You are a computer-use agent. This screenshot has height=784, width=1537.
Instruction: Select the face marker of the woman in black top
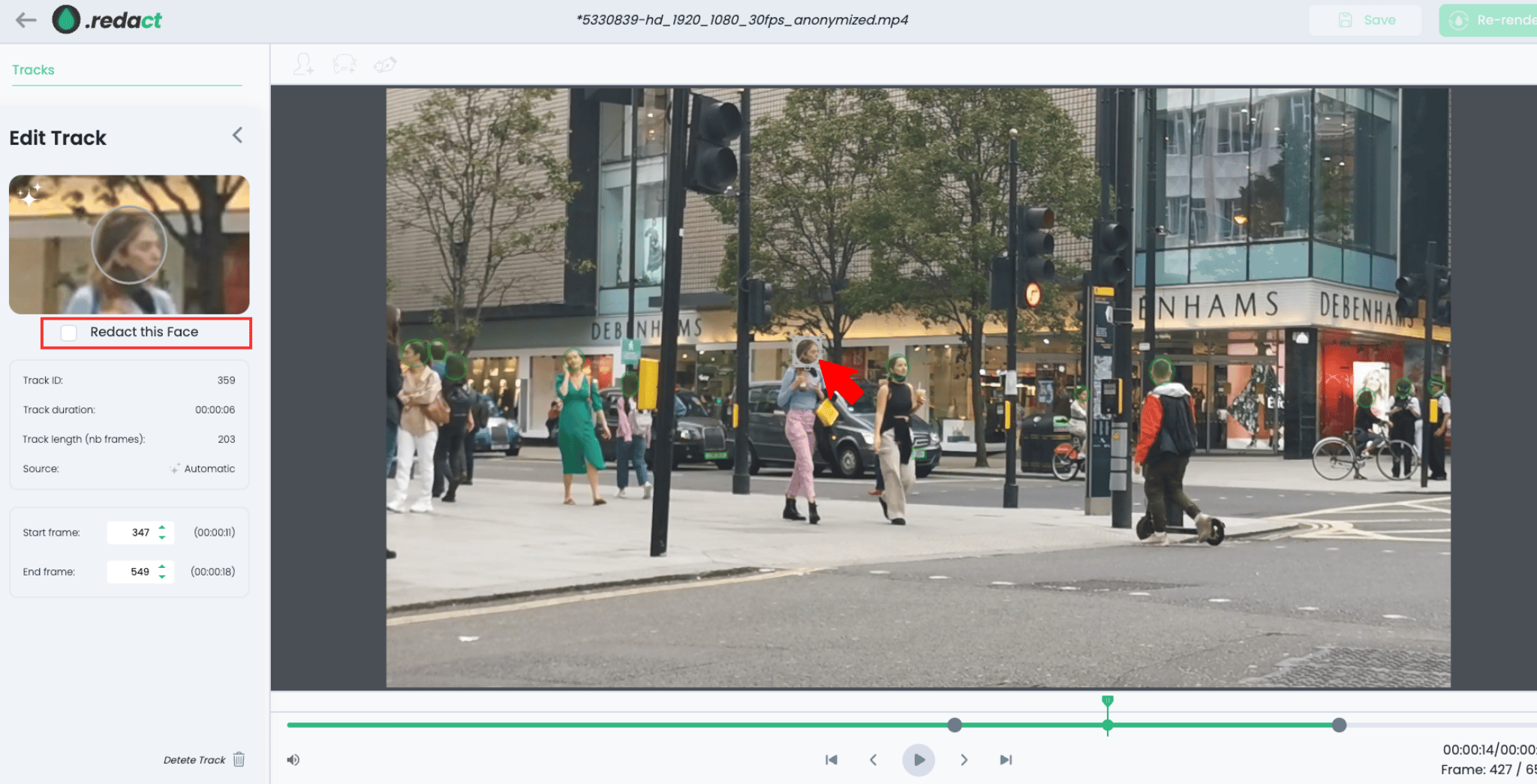coord(898,367)
